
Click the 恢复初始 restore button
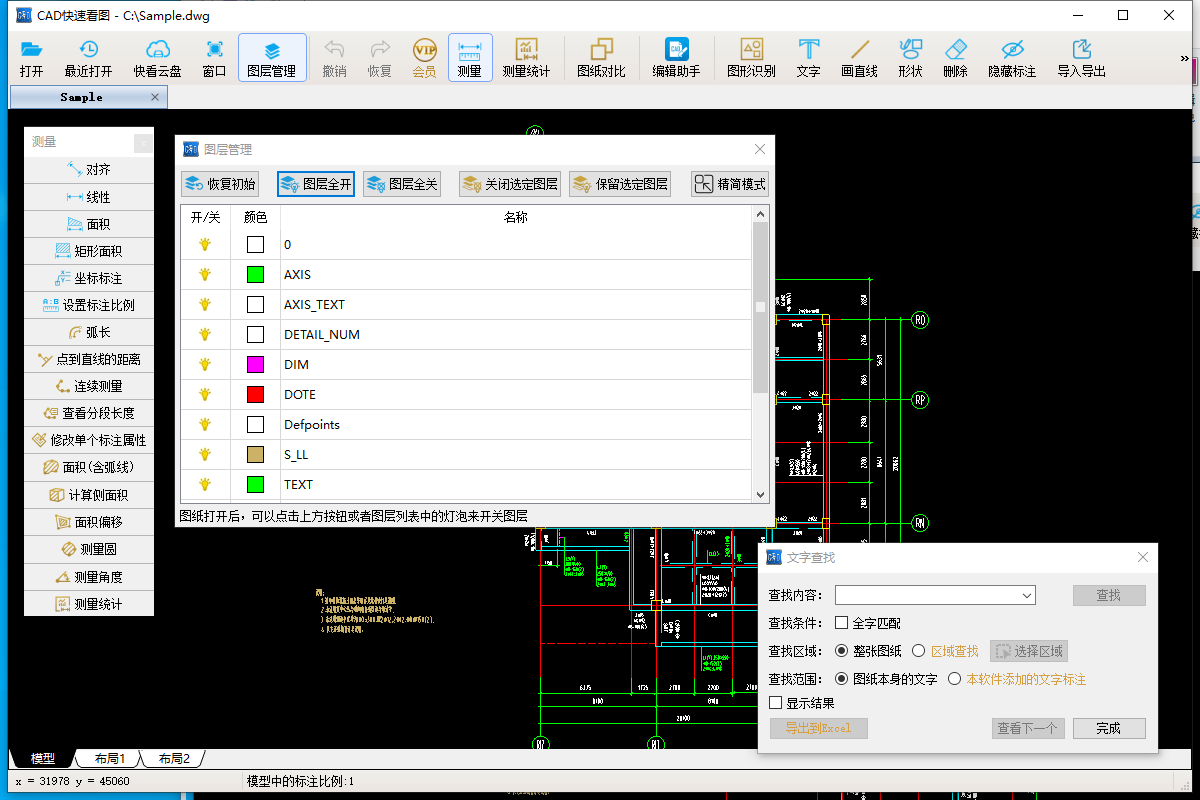[x=221, y=184]
